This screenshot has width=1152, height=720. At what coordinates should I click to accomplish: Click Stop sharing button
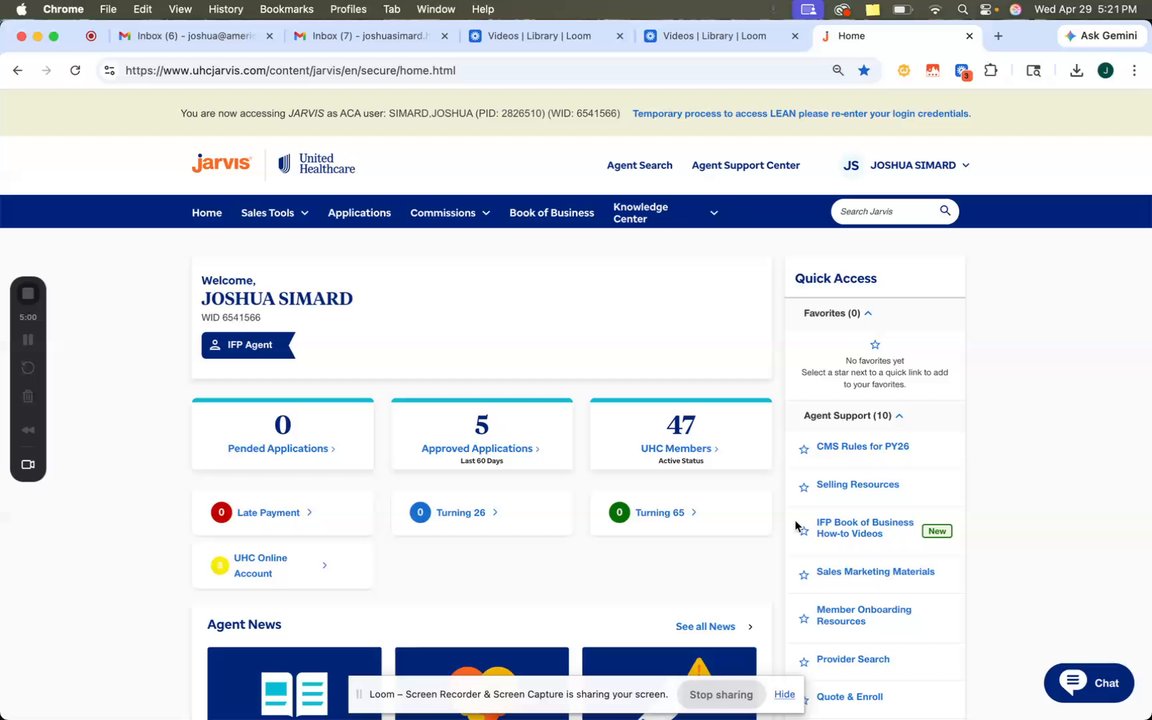point(721,694)
